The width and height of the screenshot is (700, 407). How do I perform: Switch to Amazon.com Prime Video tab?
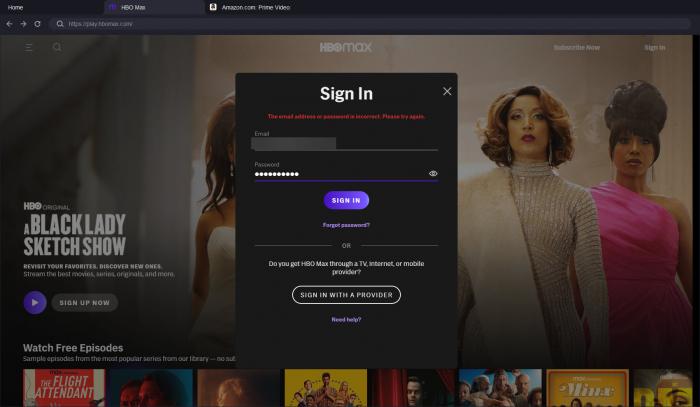[x=256, y=7]
